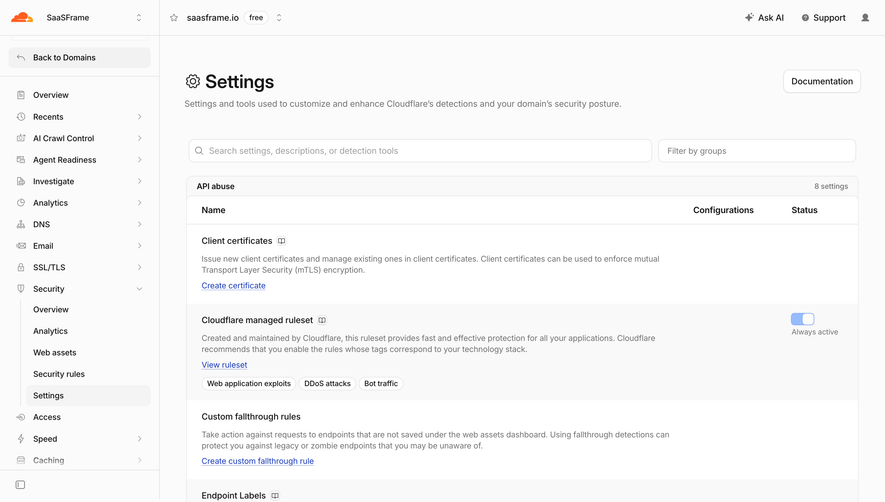
Task: Click the Overview sidebar icon
Action: coord(21,95)
